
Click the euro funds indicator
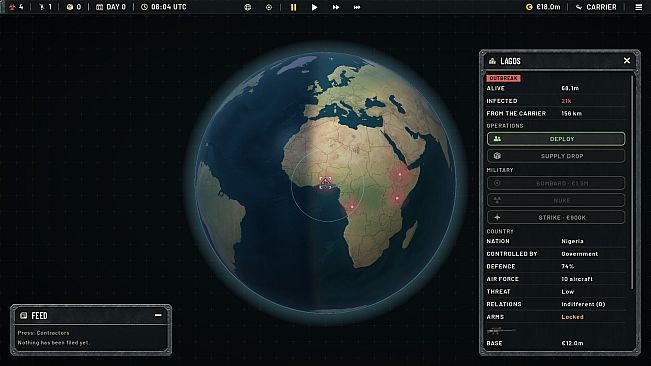pos(543,7)
